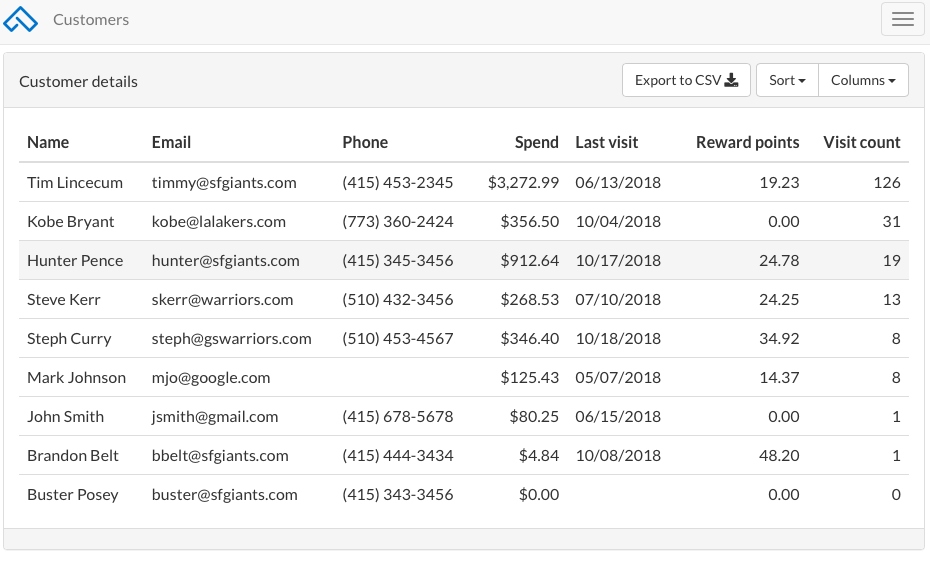Screen dimensions: 930x565
Task: Click the Customers page title
Action: pyautogui.click(x=91, y=20)
